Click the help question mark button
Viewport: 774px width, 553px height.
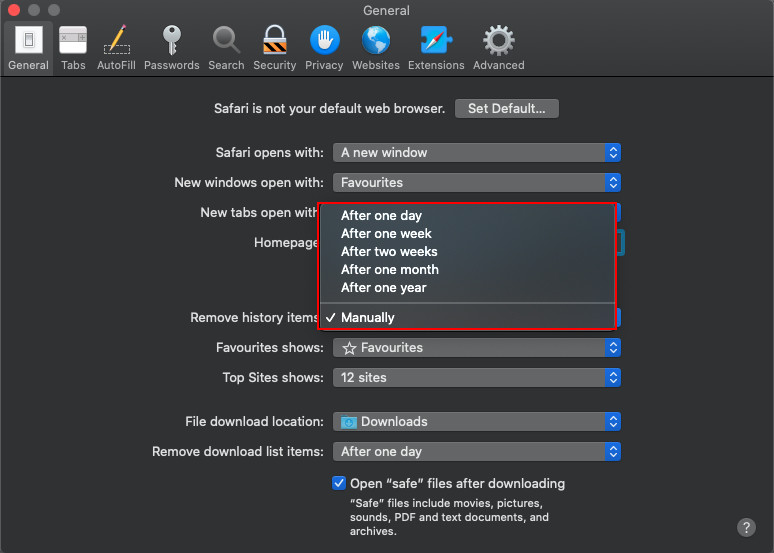[746, 527]
